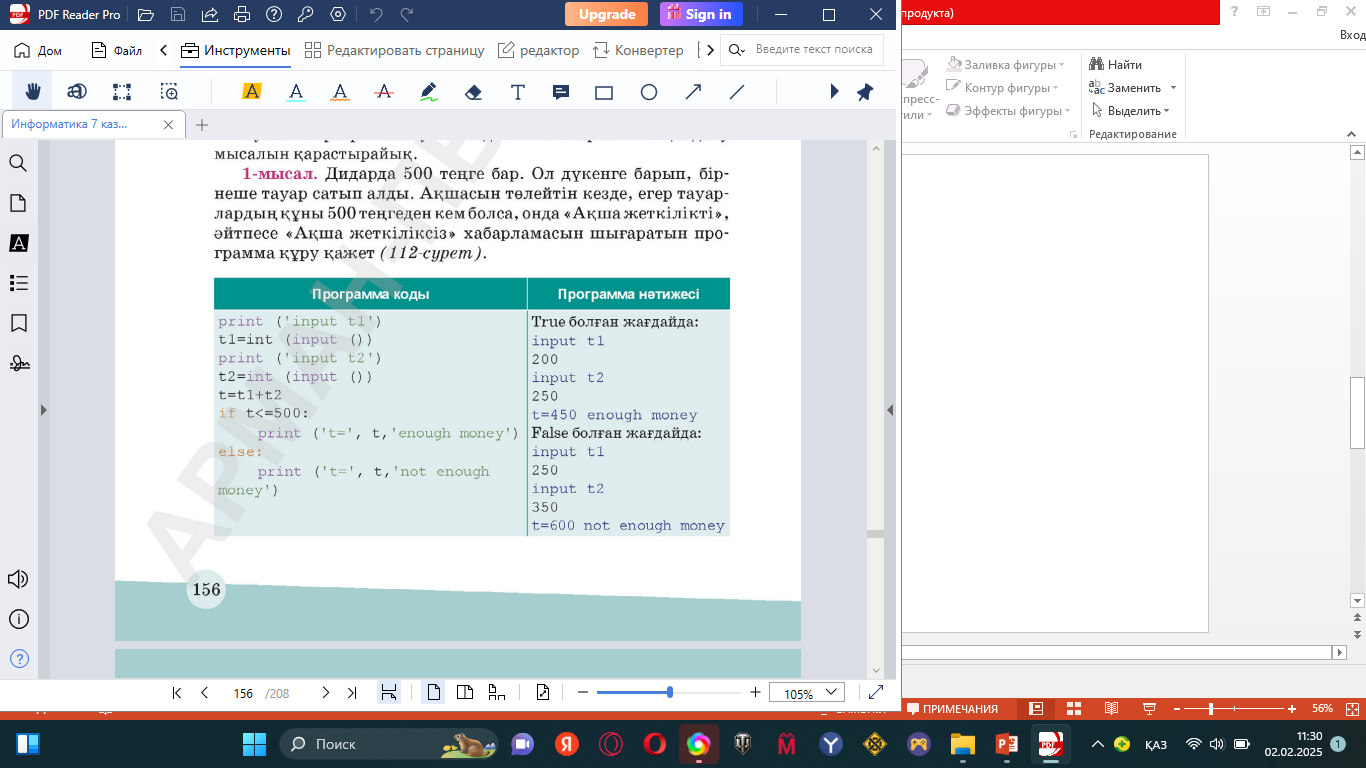
Task: Switch to Инструменты tab
Action: (x=235, y=50)
